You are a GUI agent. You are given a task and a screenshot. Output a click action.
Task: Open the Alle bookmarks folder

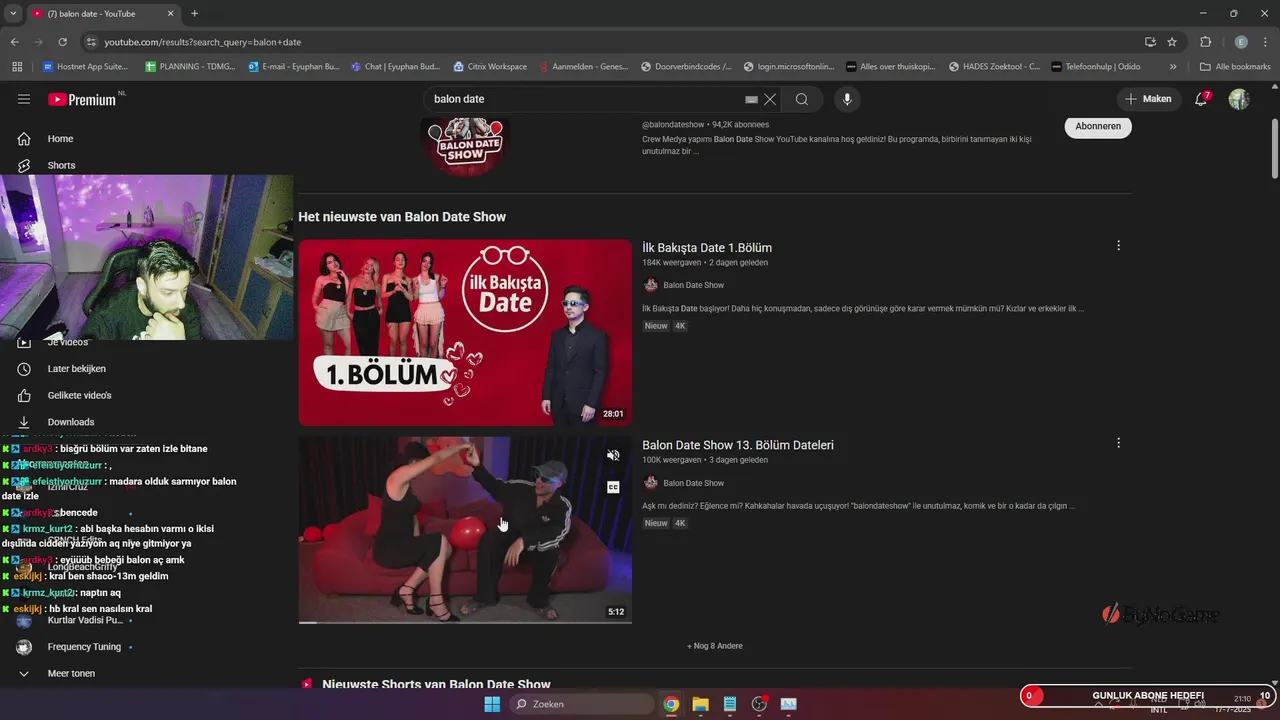[1235, 67]
